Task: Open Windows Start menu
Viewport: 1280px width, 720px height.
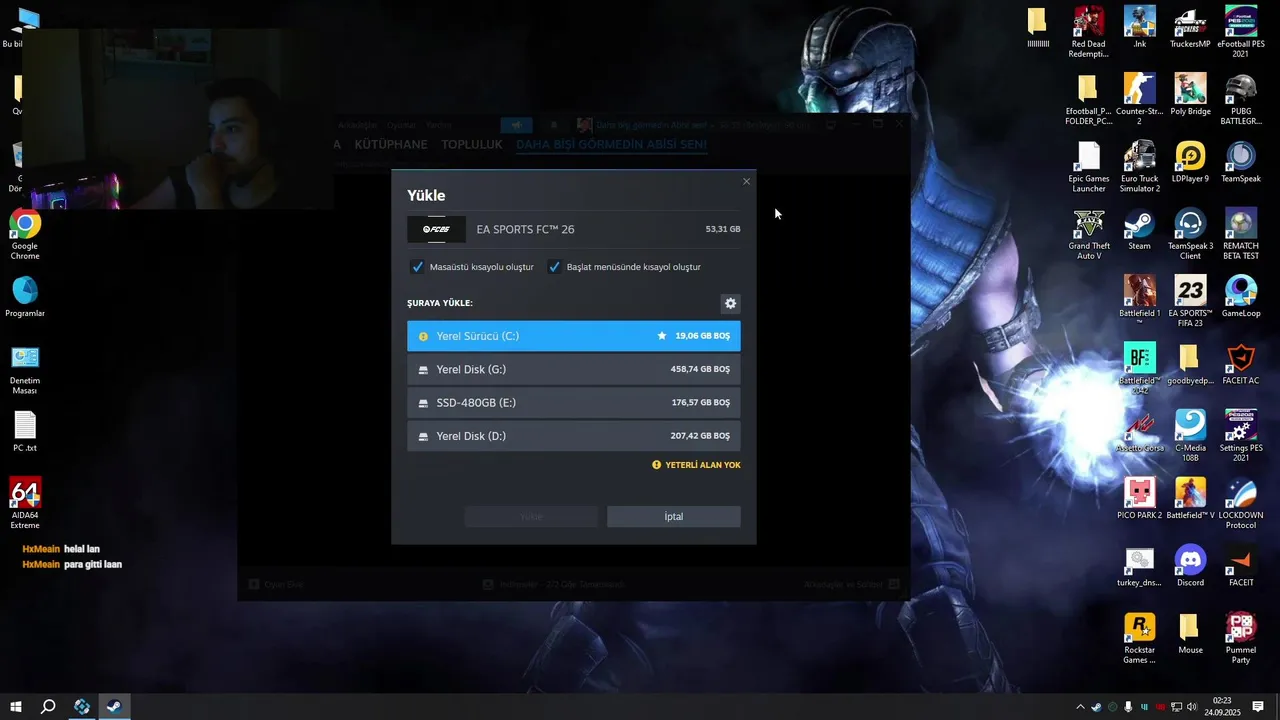Action: (16, 707)
